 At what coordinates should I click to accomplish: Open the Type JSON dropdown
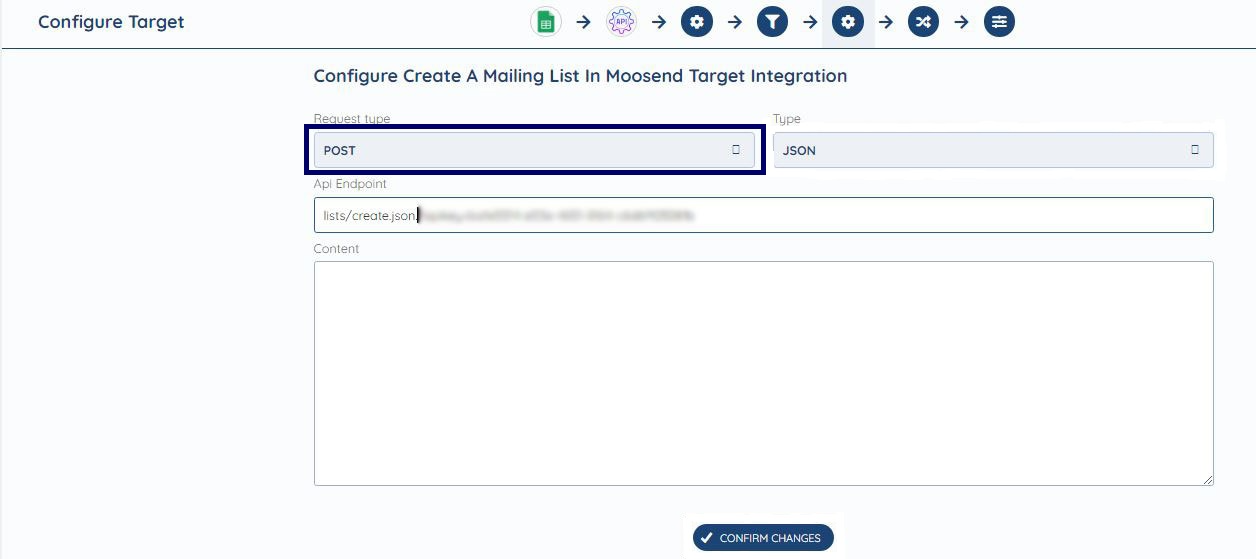click(x=993, y=150)
